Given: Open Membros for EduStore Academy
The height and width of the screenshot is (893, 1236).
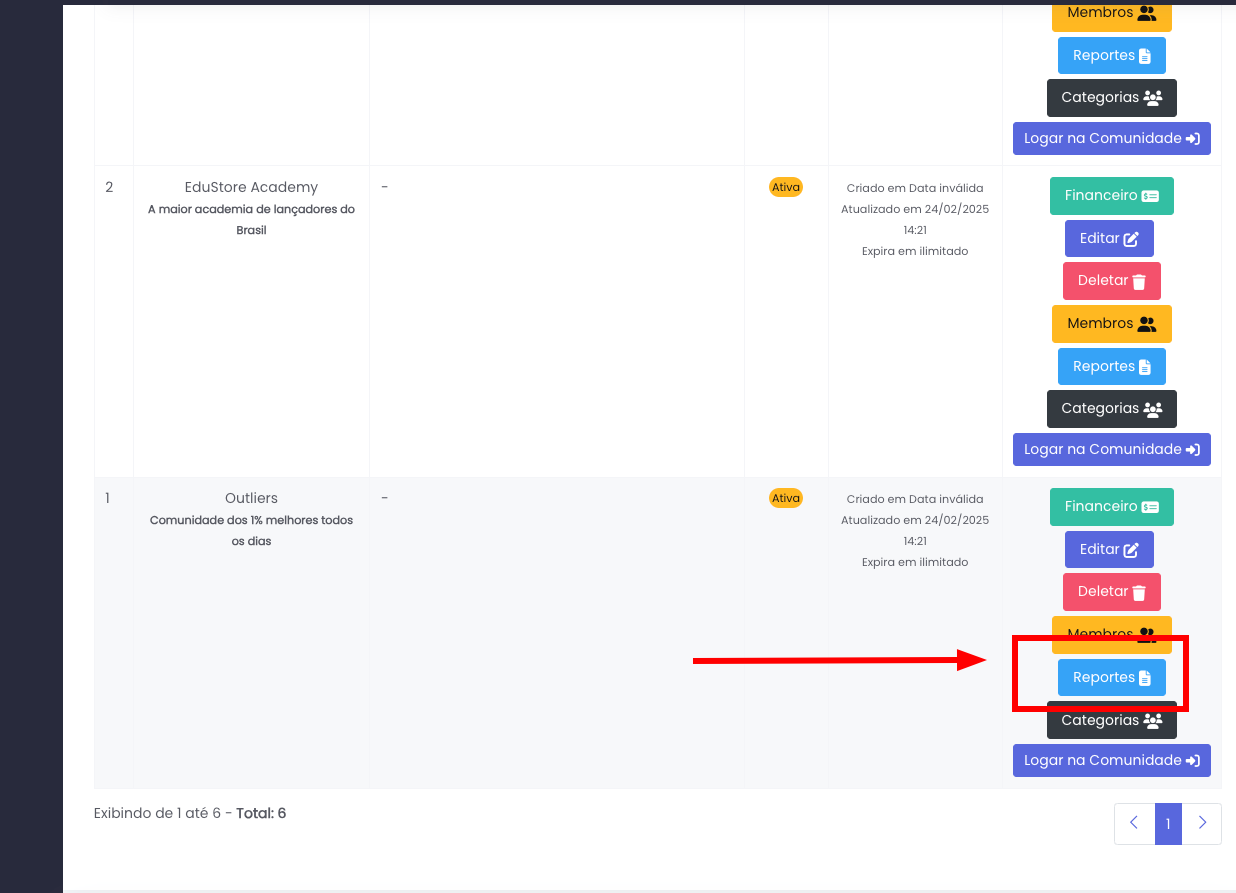Looking at the screenshot, I should coord(1111,324).
